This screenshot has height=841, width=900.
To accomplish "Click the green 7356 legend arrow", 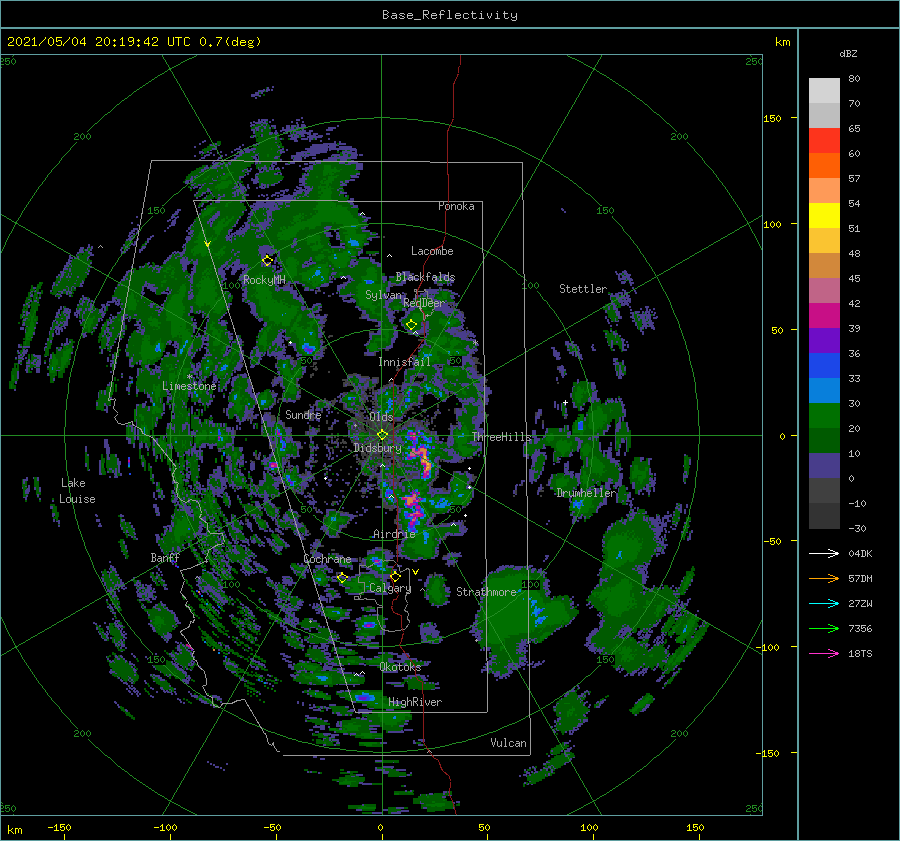I will (824, 629).
